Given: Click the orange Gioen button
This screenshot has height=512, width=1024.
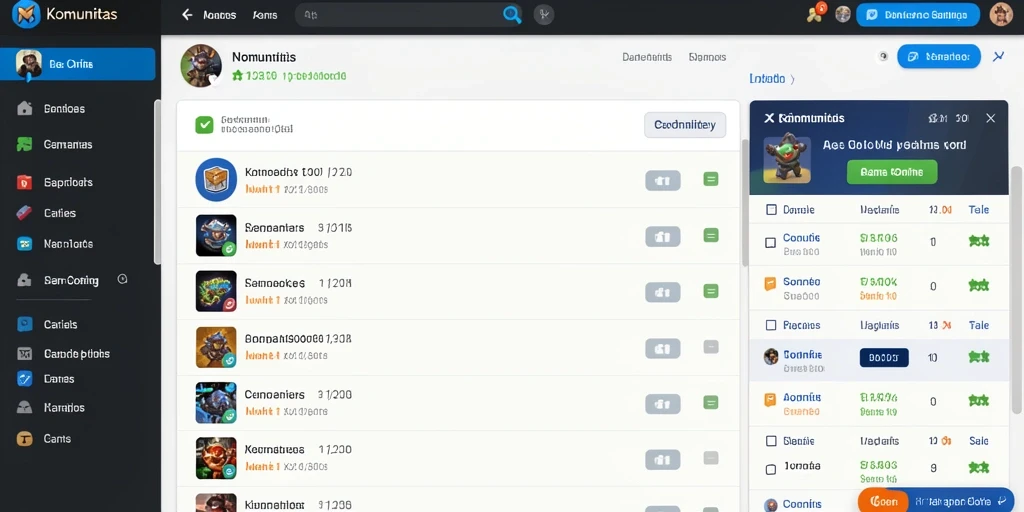Looking at the screenshot, I should (x=883, y=502).
